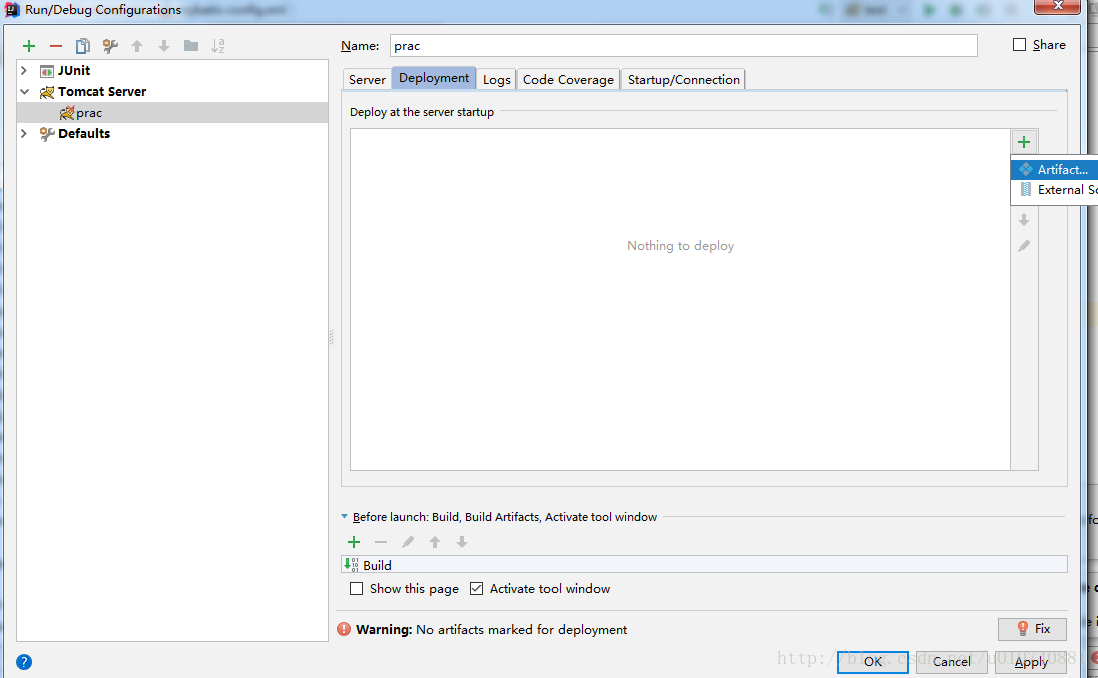Remove the before launch task
Viewport: 1098px width, 678px height.
381,542
